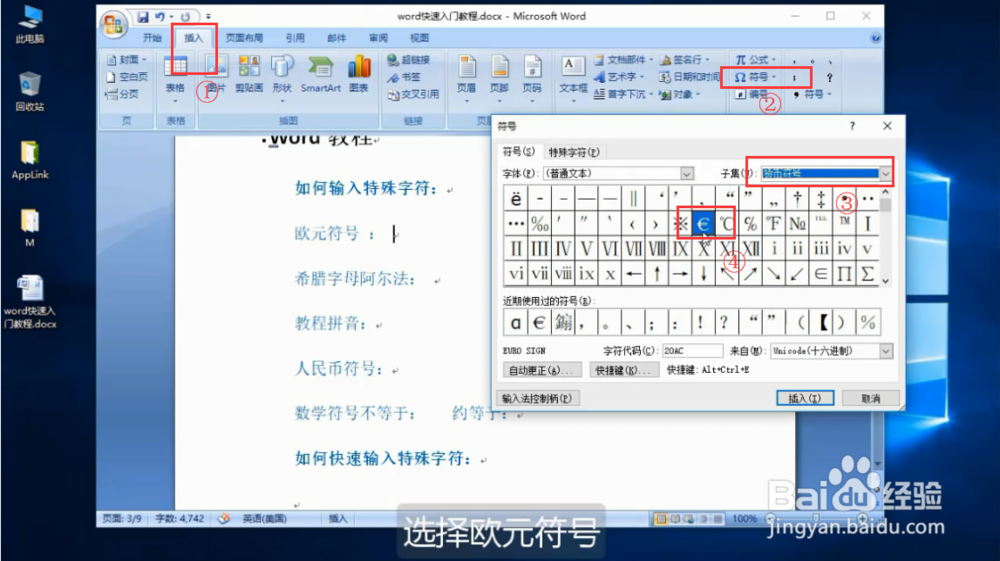Open subset (子集) dropdown arrow
This screenshot has width=1000, height=561.
tap(885, 173)
